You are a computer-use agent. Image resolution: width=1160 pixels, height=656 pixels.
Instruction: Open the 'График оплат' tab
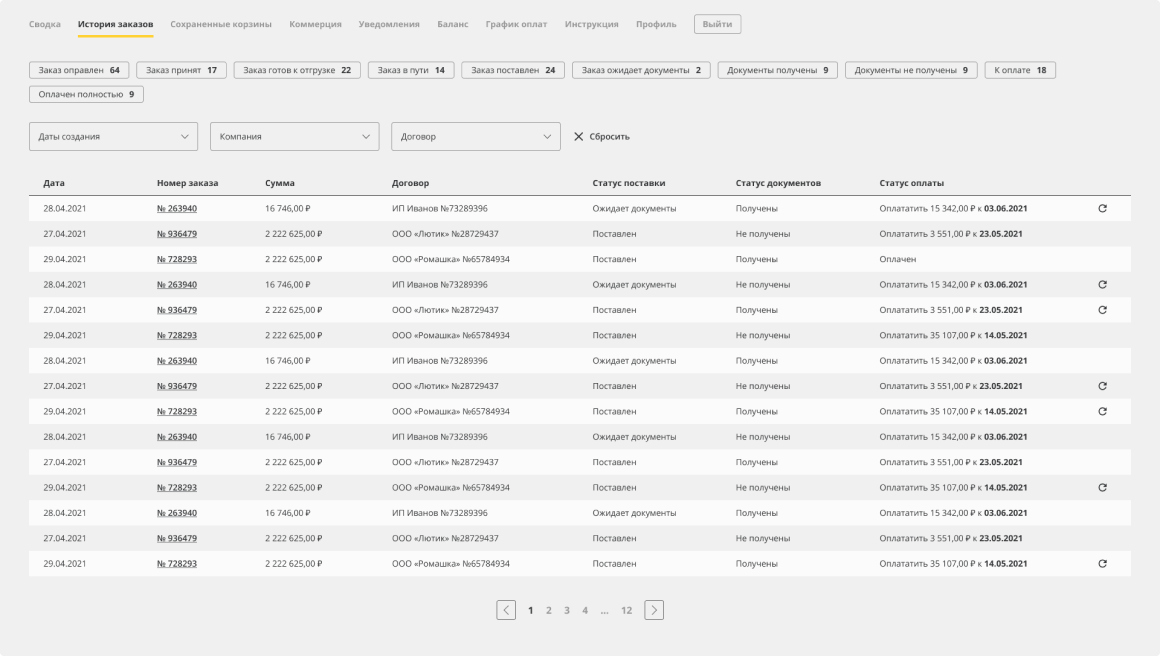point(516,24)
